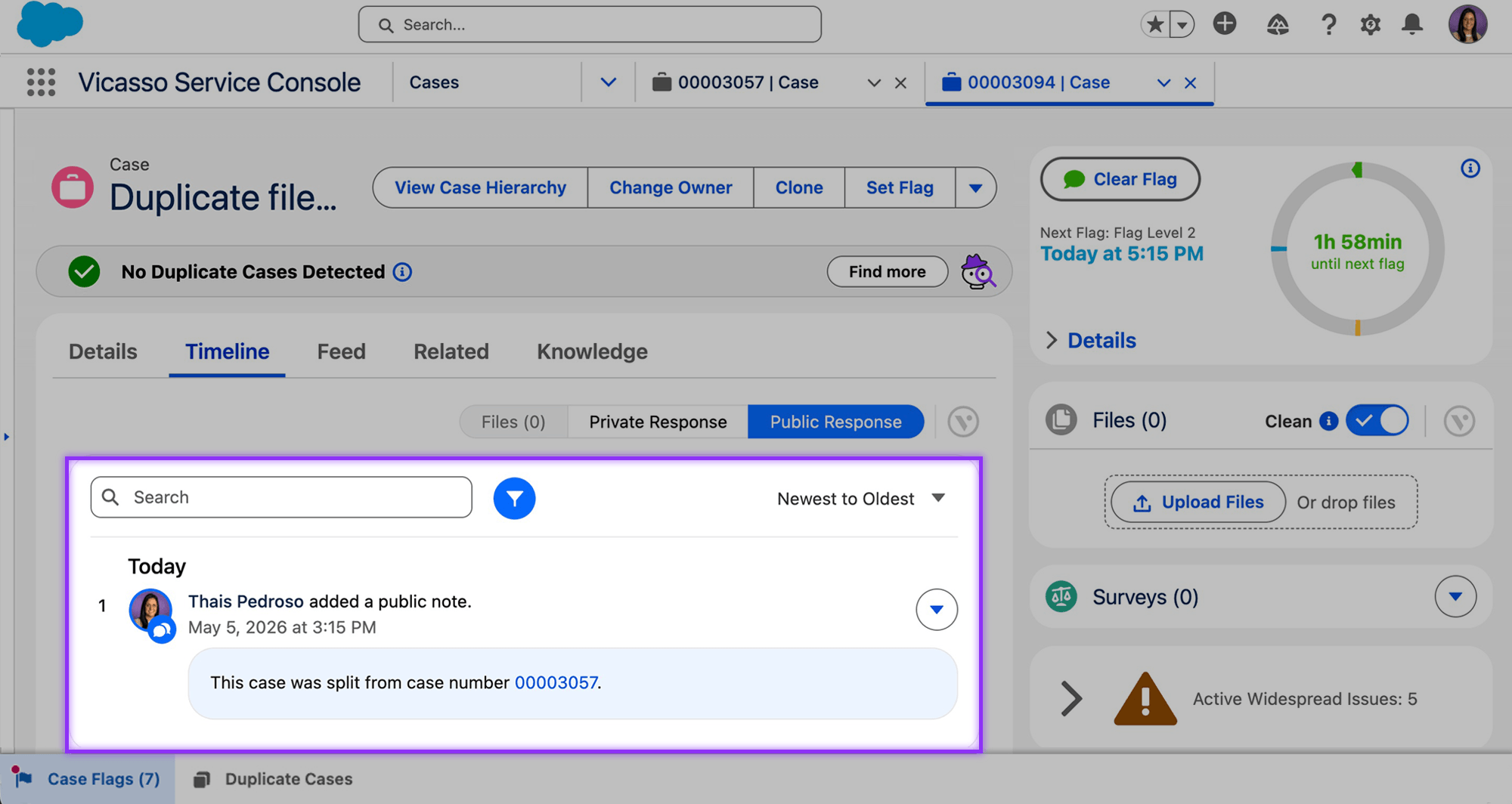The height and width of the screenshot is (804, 1512).
Task: Switch to the Knowledge tab
Action: coord(592,351)
